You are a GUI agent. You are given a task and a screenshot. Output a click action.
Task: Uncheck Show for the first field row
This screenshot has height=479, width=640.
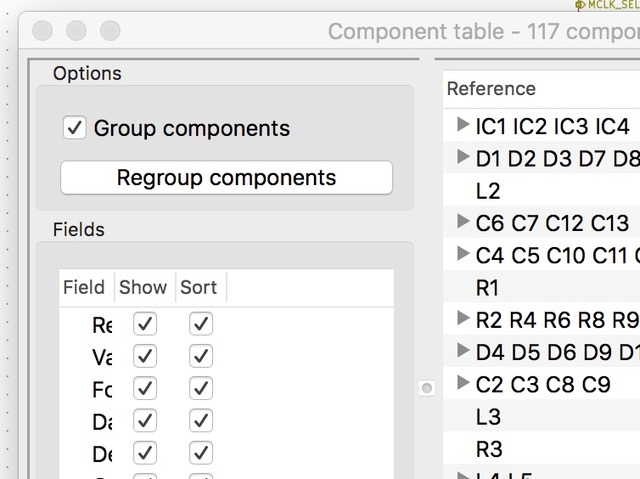pyautogui.click(x=145, y=324)
